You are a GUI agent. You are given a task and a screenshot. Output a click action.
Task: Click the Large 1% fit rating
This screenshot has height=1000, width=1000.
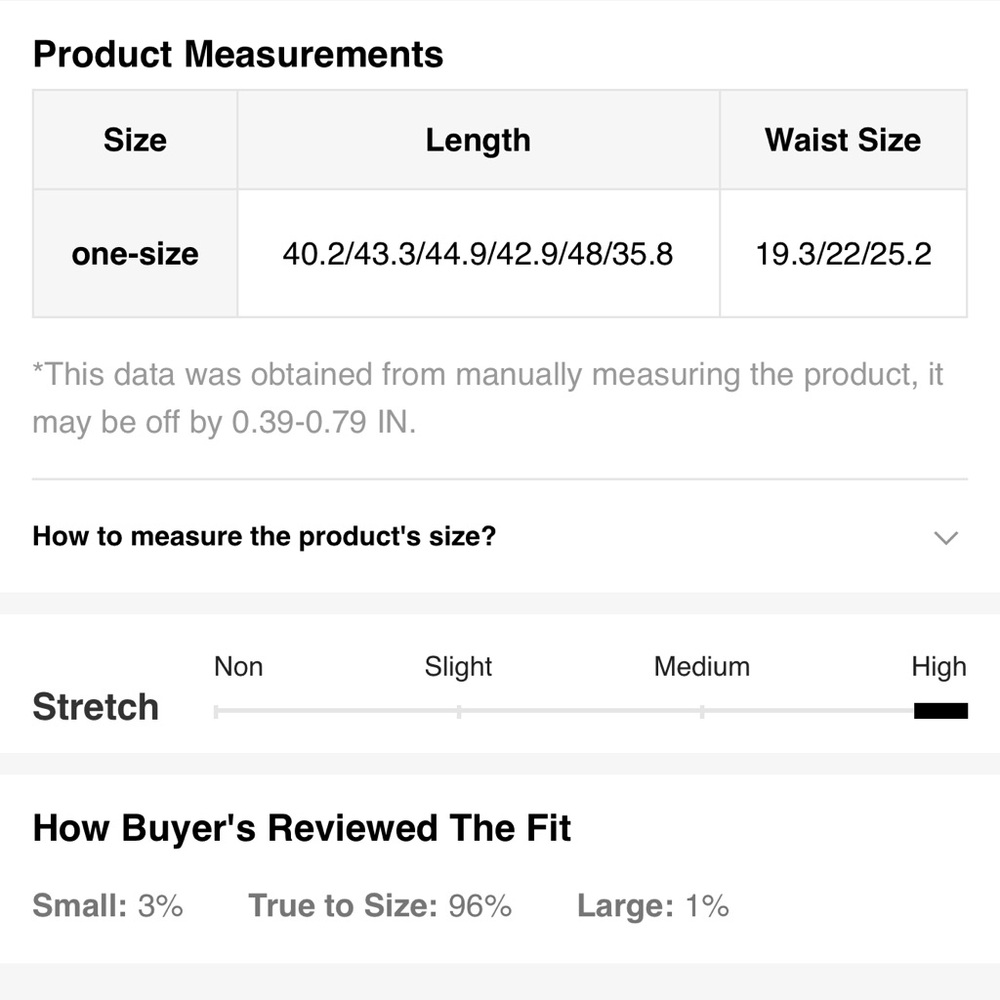(652, 906)
